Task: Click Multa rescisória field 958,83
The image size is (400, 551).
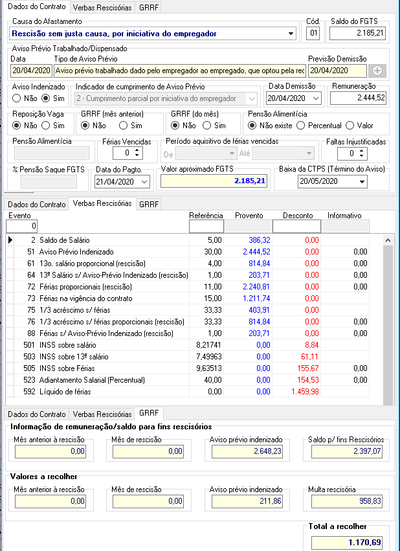Action: click(x=347, y=501)
